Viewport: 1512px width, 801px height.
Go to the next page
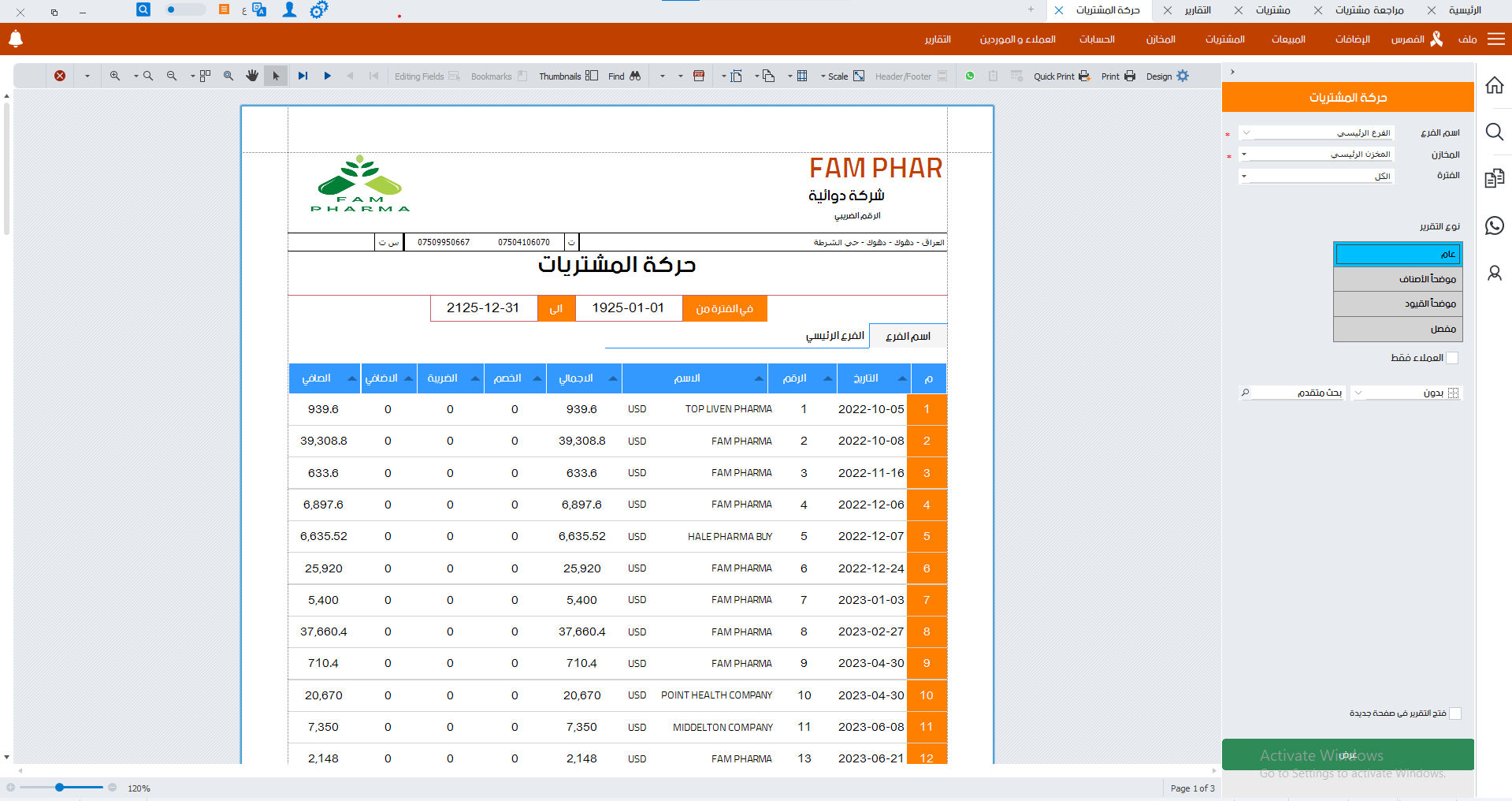coord(327,76)
